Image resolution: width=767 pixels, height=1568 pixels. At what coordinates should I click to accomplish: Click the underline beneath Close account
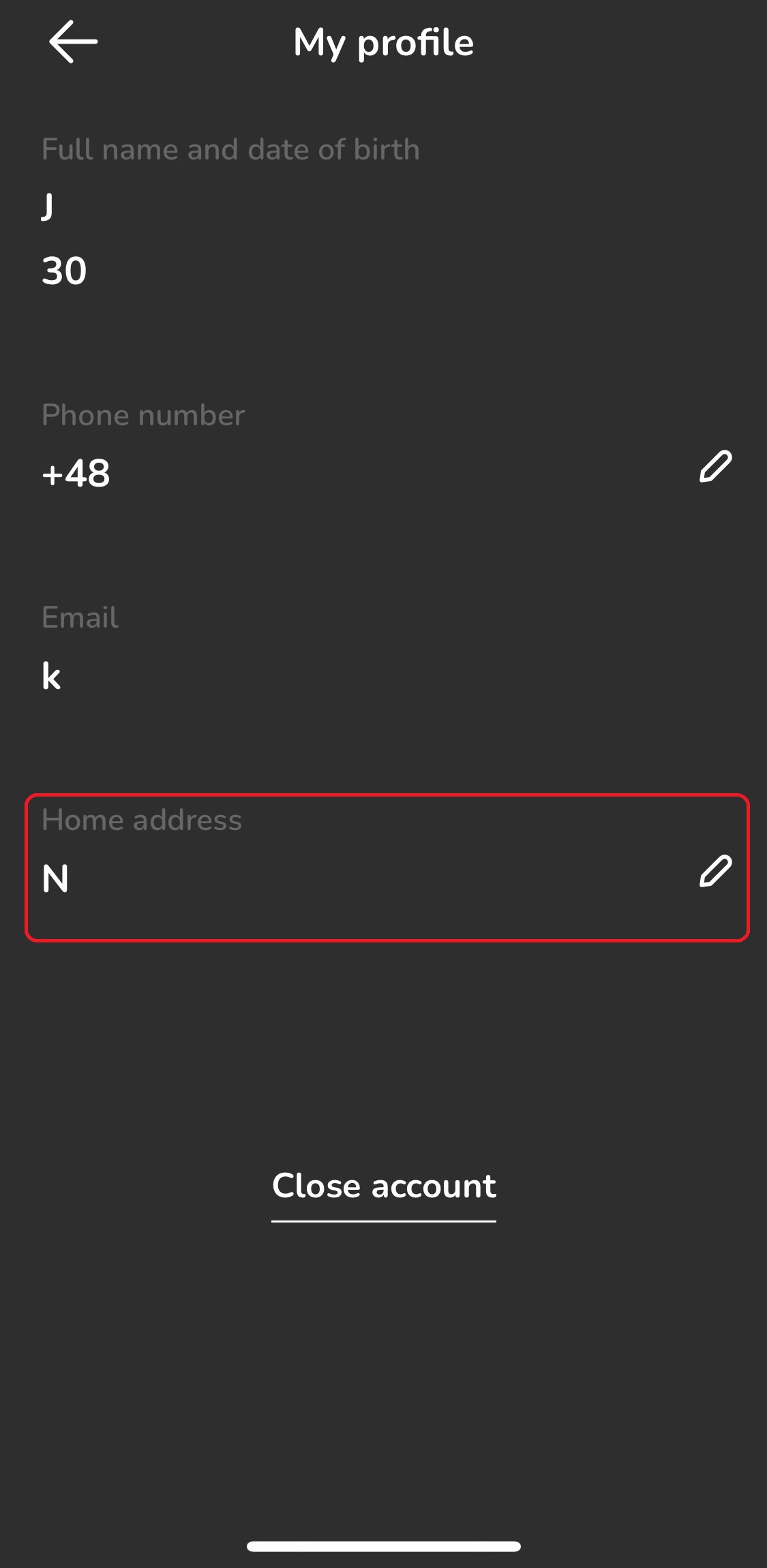(x=384, y=1221)
